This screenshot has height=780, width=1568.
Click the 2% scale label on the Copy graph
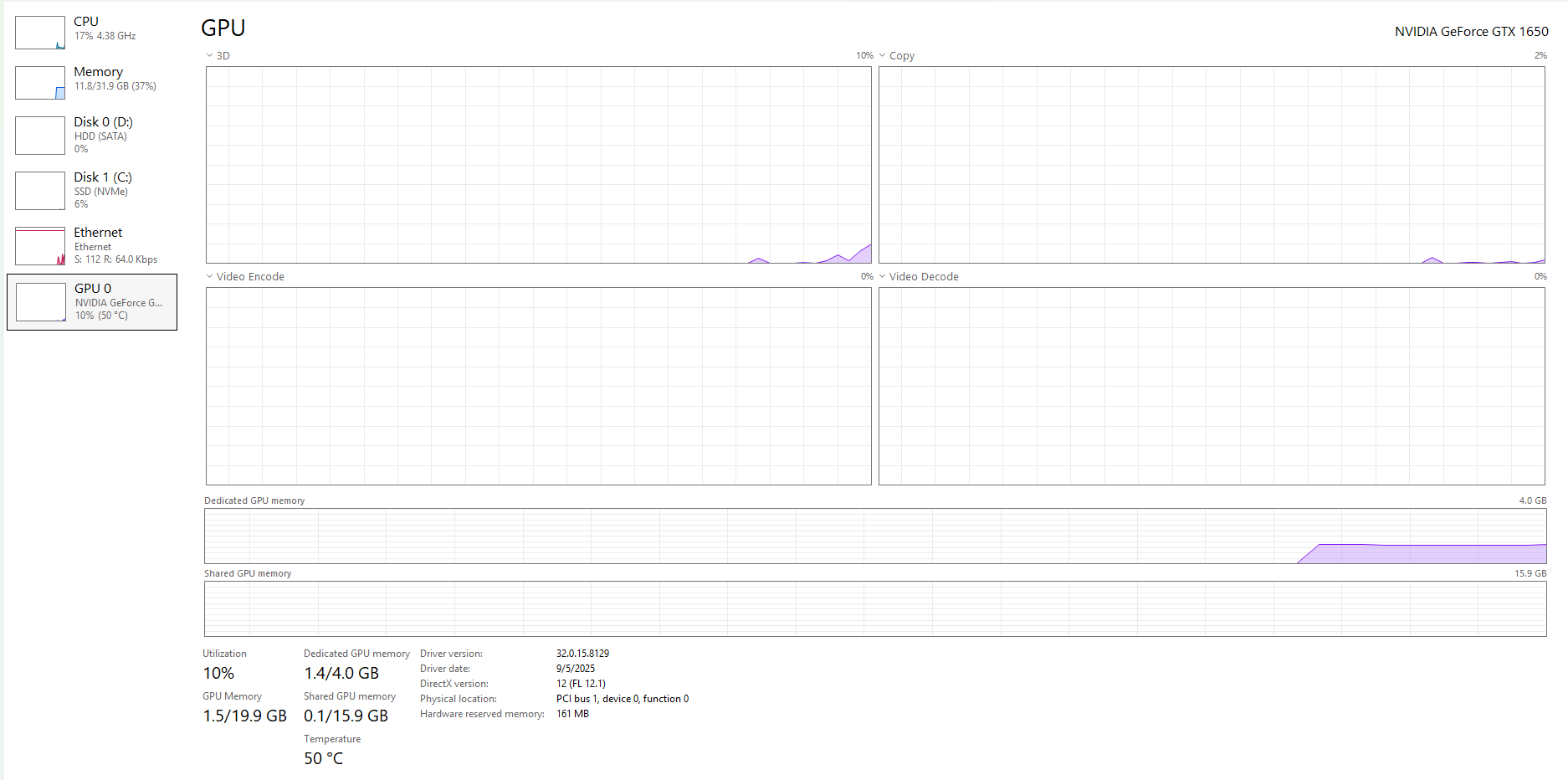[x=1540, y=56]
